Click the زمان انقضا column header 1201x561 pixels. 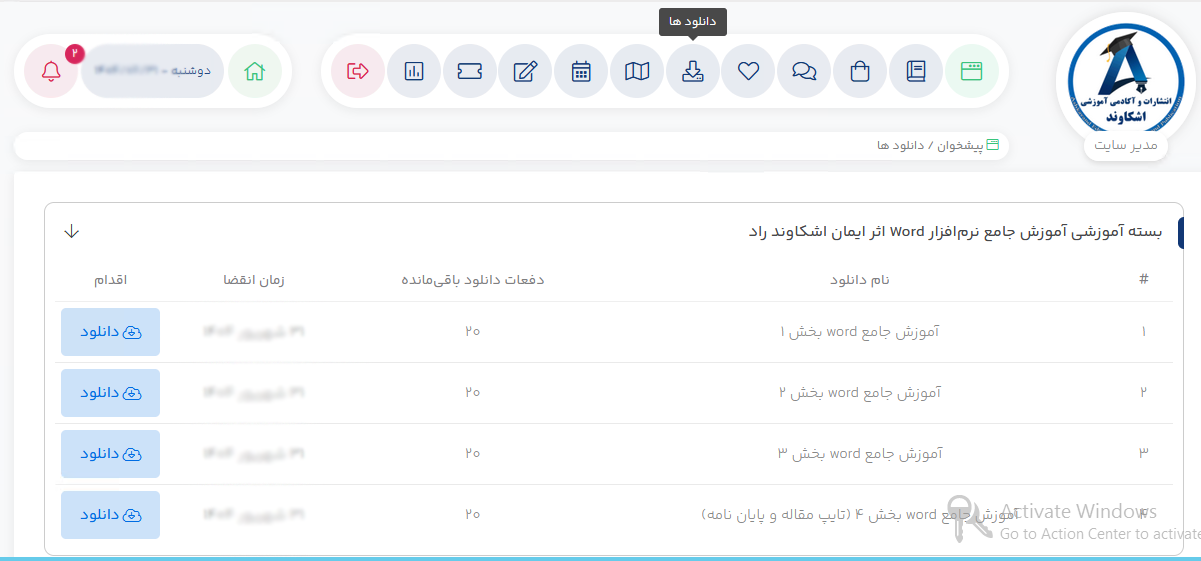254,280
